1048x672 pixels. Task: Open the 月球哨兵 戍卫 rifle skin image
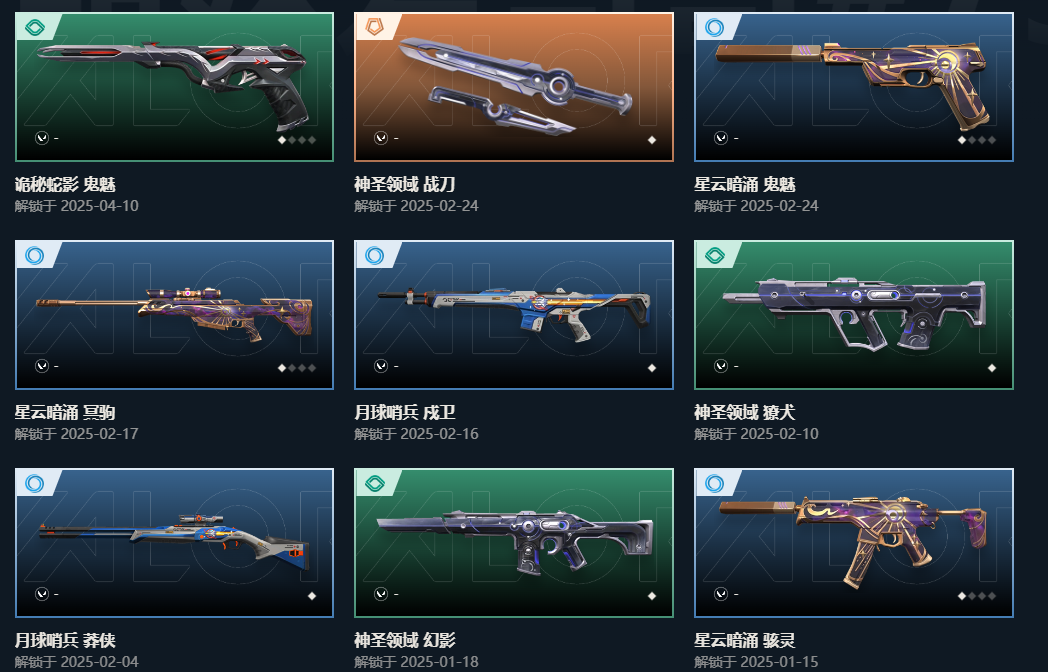513,315
